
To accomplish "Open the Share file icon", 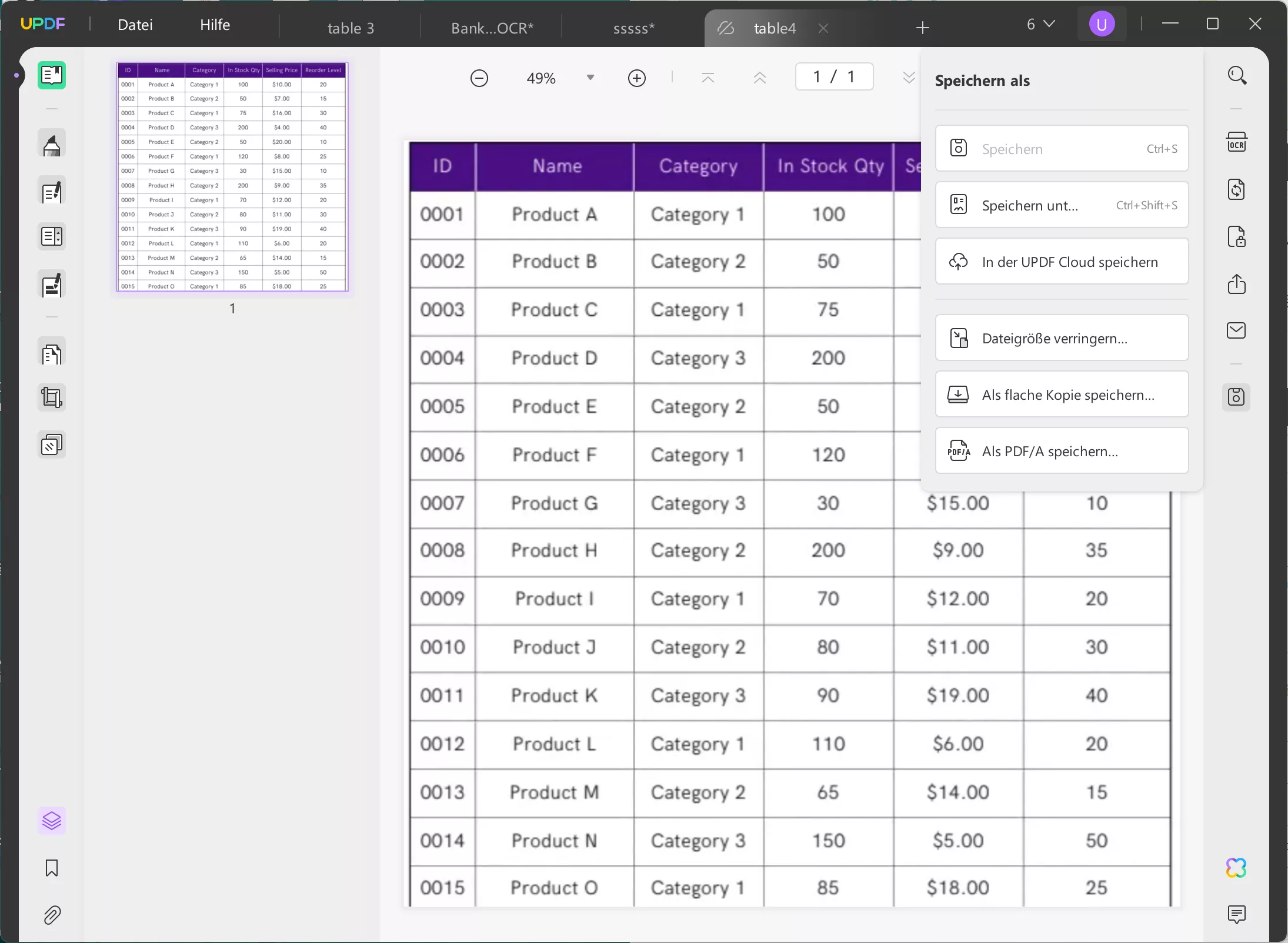I will (1236, 284).
